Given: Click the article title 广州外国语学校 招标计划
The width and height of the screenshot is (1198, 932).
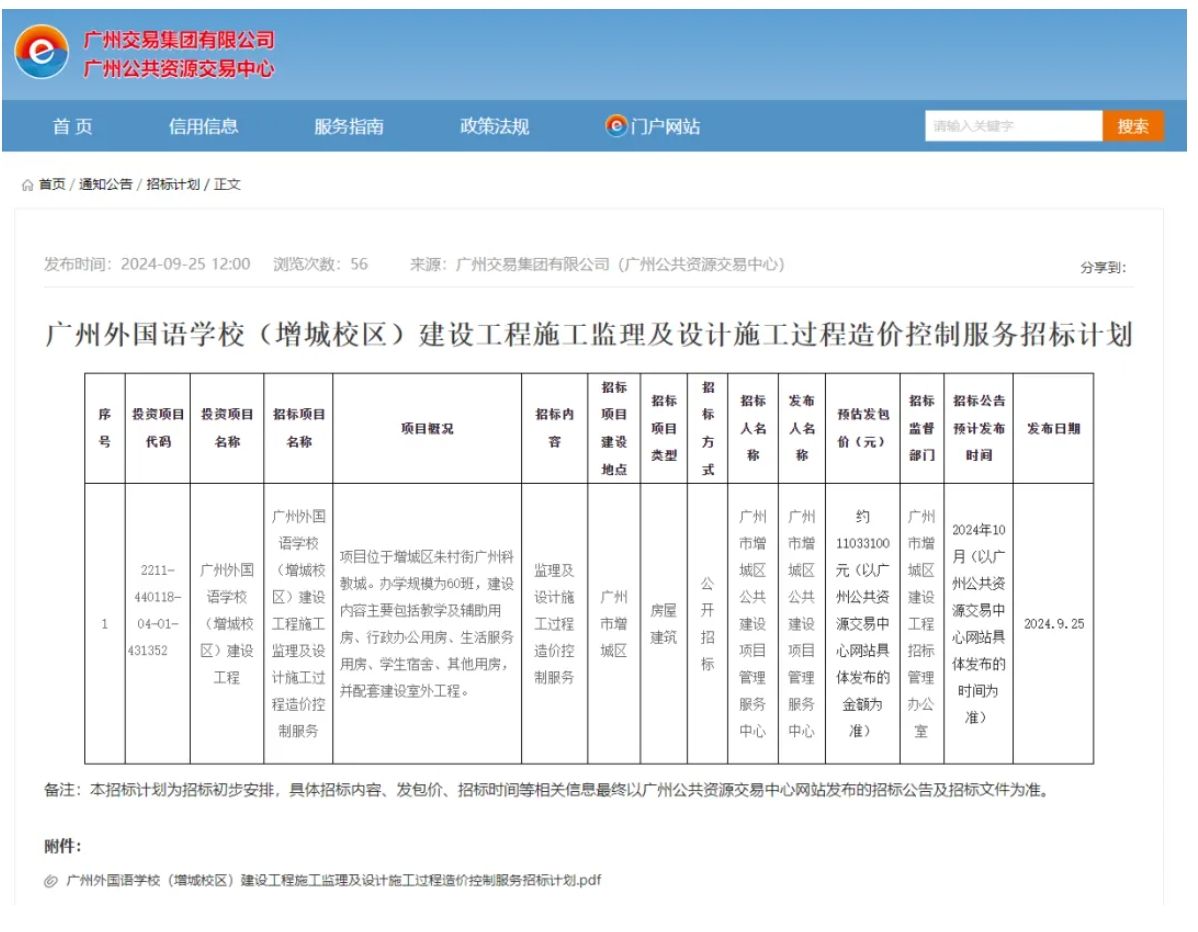Looking at the screenshot, I should 588,335.
